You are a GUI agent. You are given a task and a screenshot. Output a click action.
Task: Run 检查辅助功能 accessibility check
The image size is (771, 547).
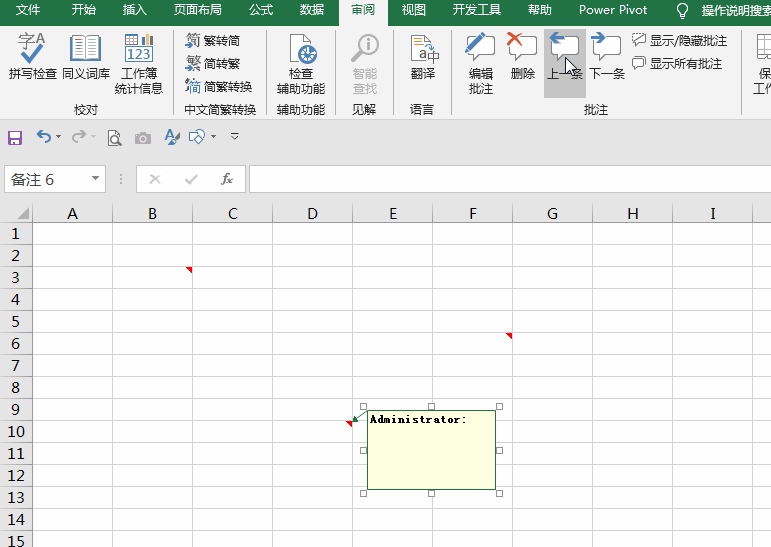[300, 63]
